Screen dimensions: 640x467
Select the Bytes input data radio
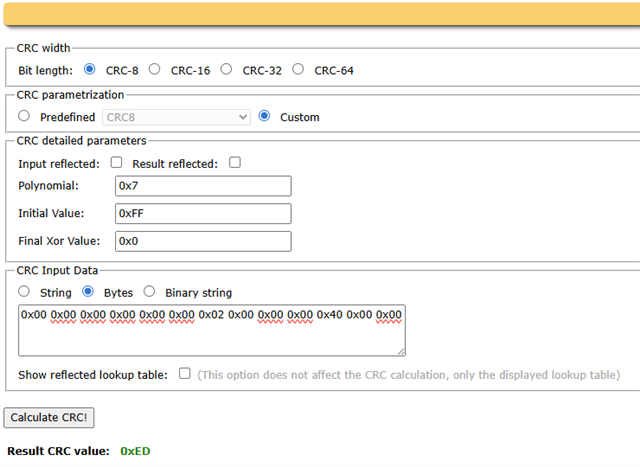[x=88, y=291]
